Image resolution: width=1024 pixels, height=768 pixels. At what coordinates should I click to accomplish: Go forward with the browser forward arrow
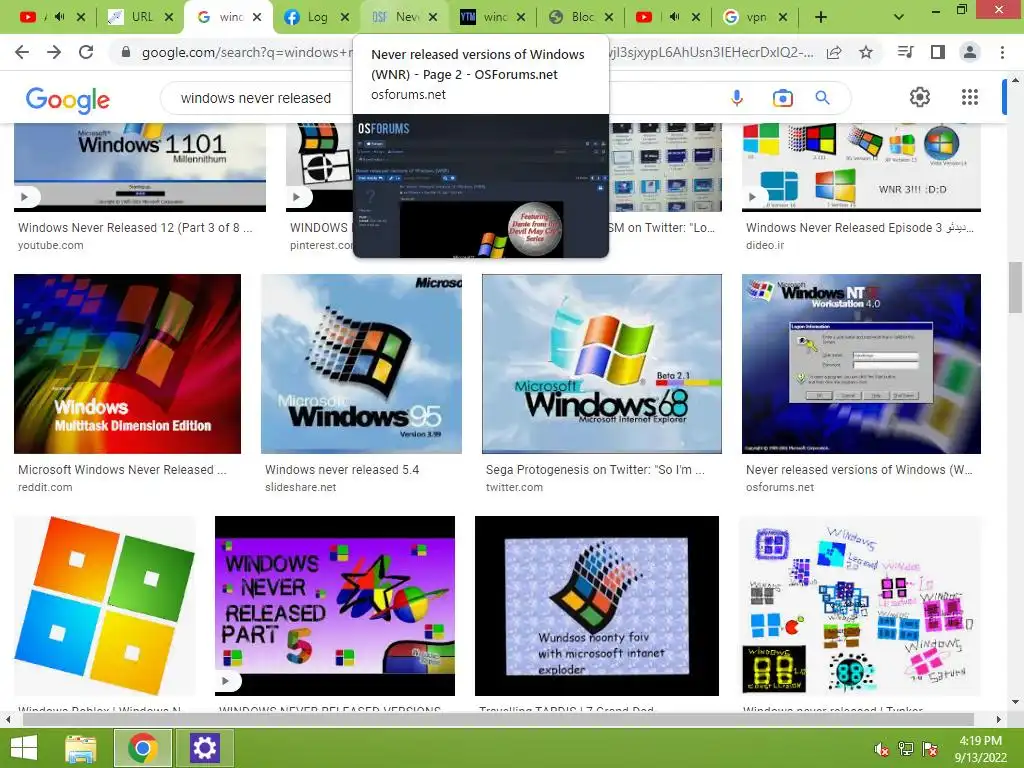(x=54, y=52)
